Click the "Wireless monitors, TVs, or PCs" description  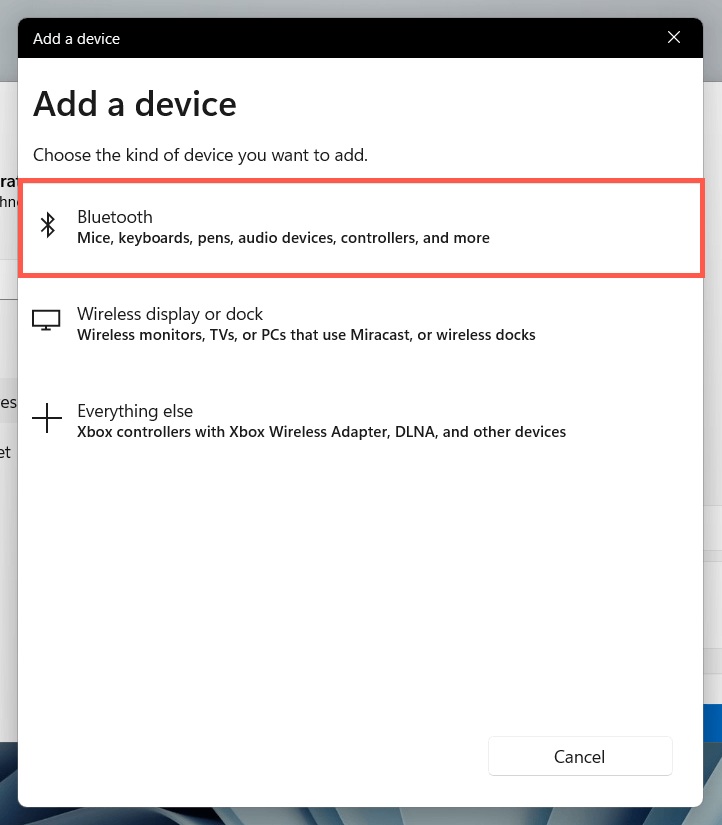(306, 335)
